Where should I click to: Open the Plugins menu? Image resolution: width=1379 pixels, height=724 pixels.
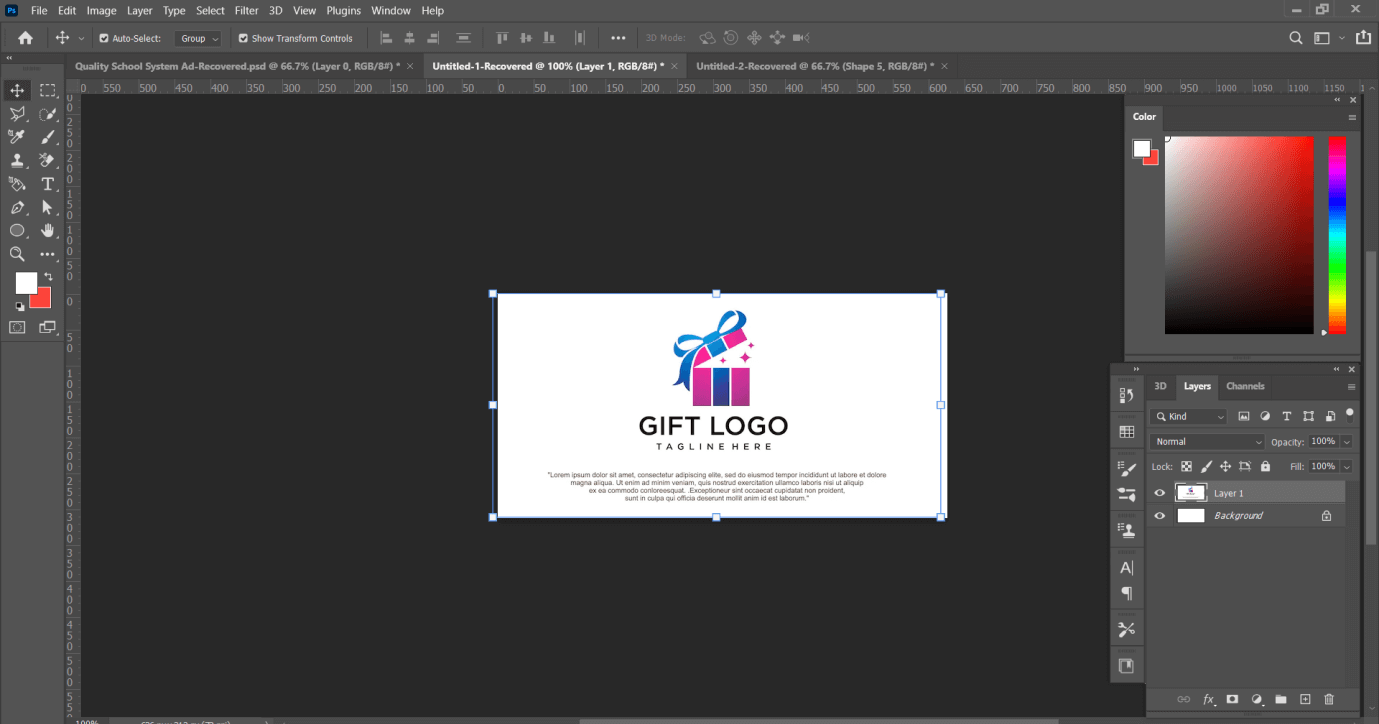coord(343,10)
